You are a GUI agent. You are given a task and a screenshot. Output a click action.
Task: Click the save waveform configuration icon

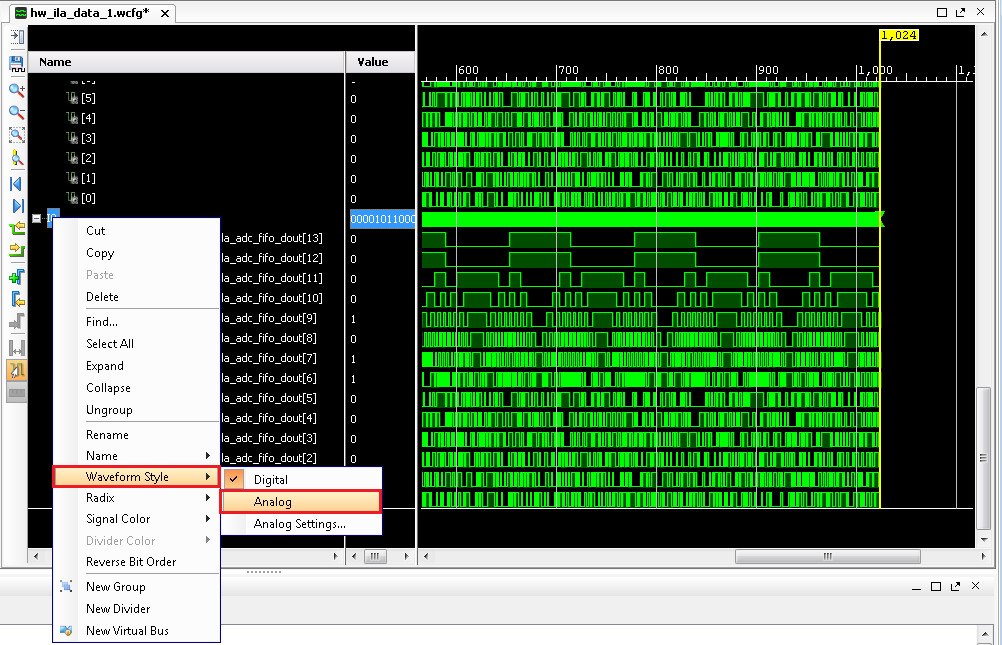(17, 63)
